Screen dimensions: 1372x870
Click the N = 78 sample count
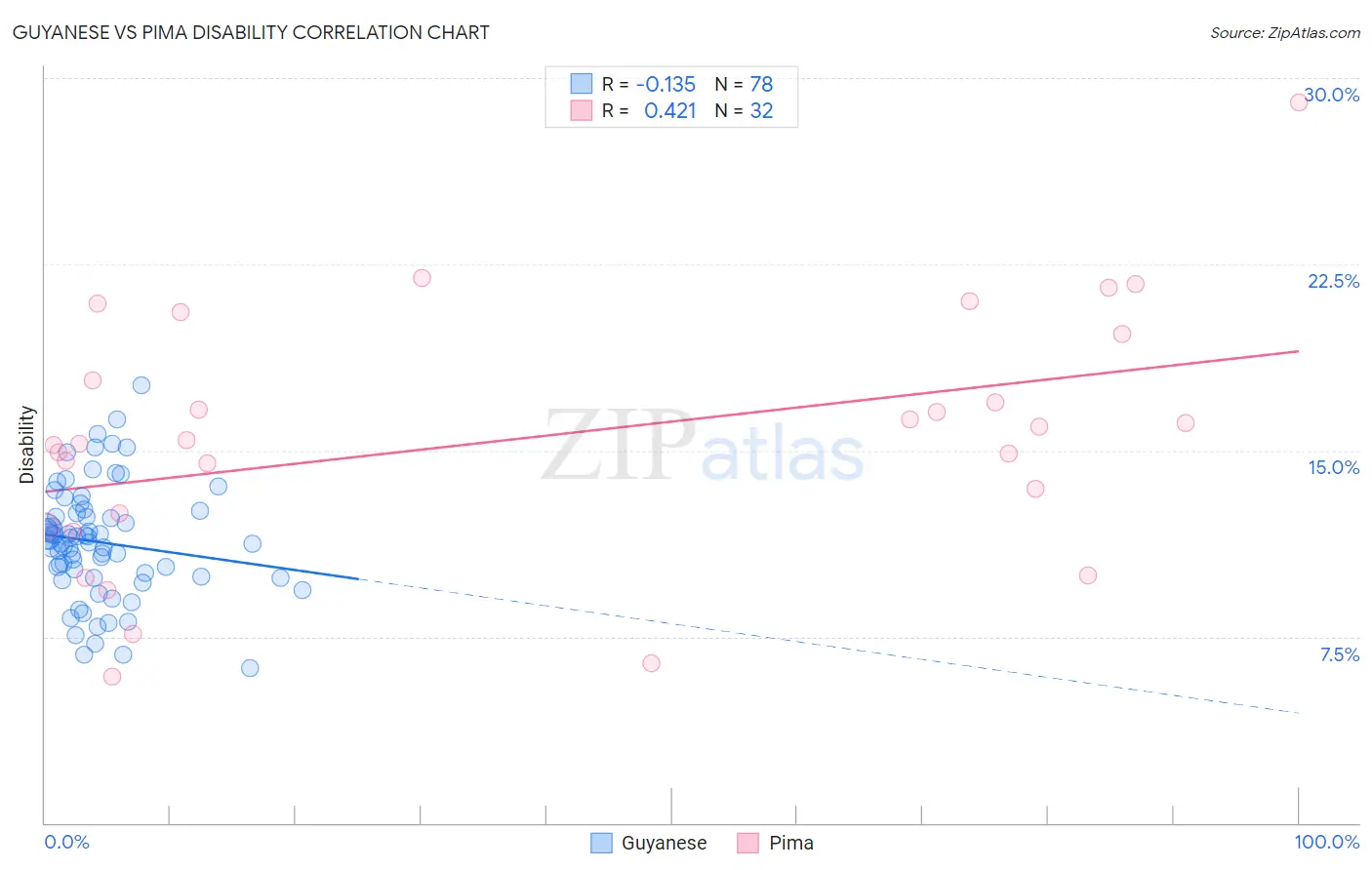(744, 84)
